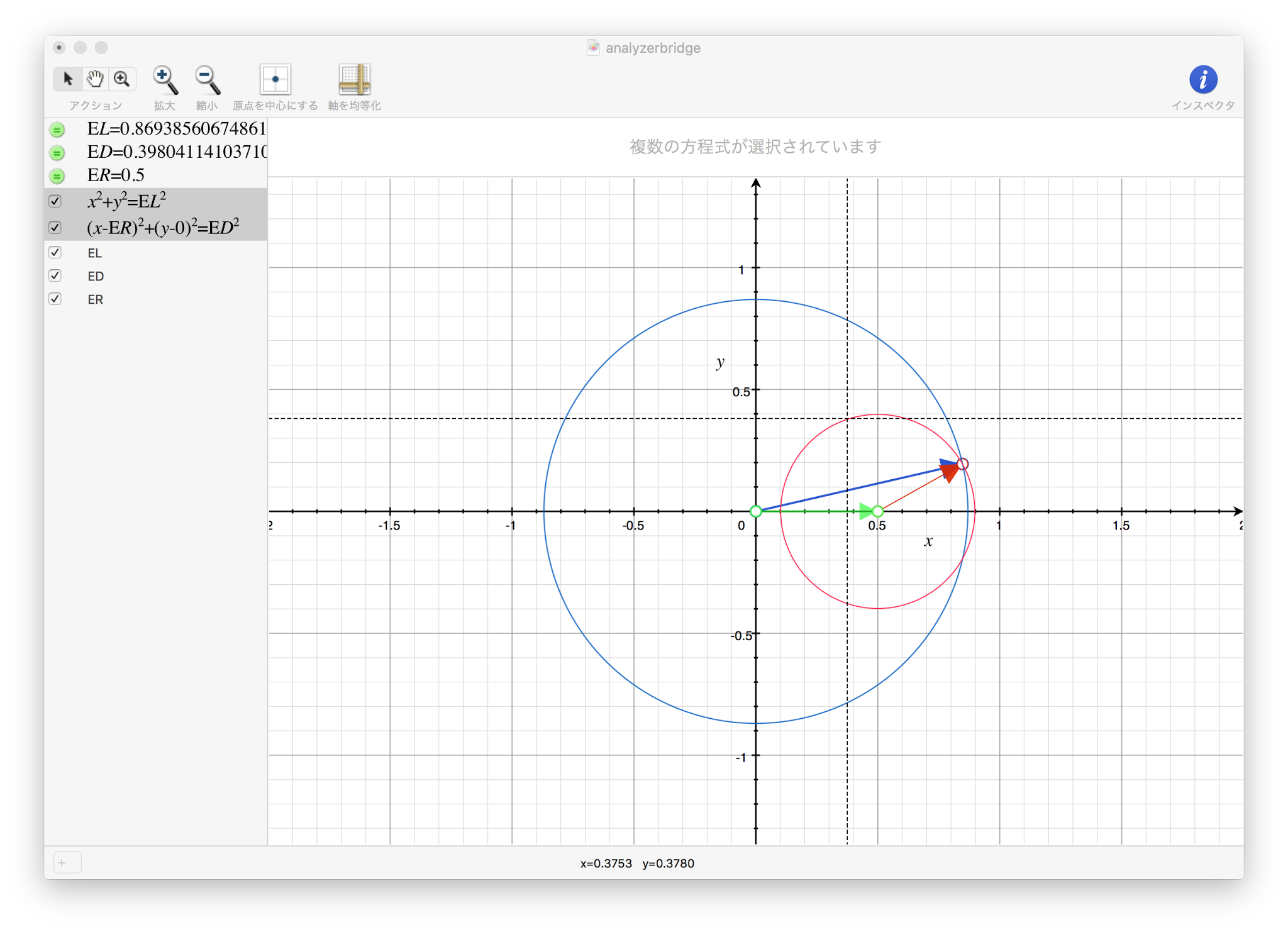Click green equals icon beside ER=0.5
1288x932 pixels.
tap(57, 176)
